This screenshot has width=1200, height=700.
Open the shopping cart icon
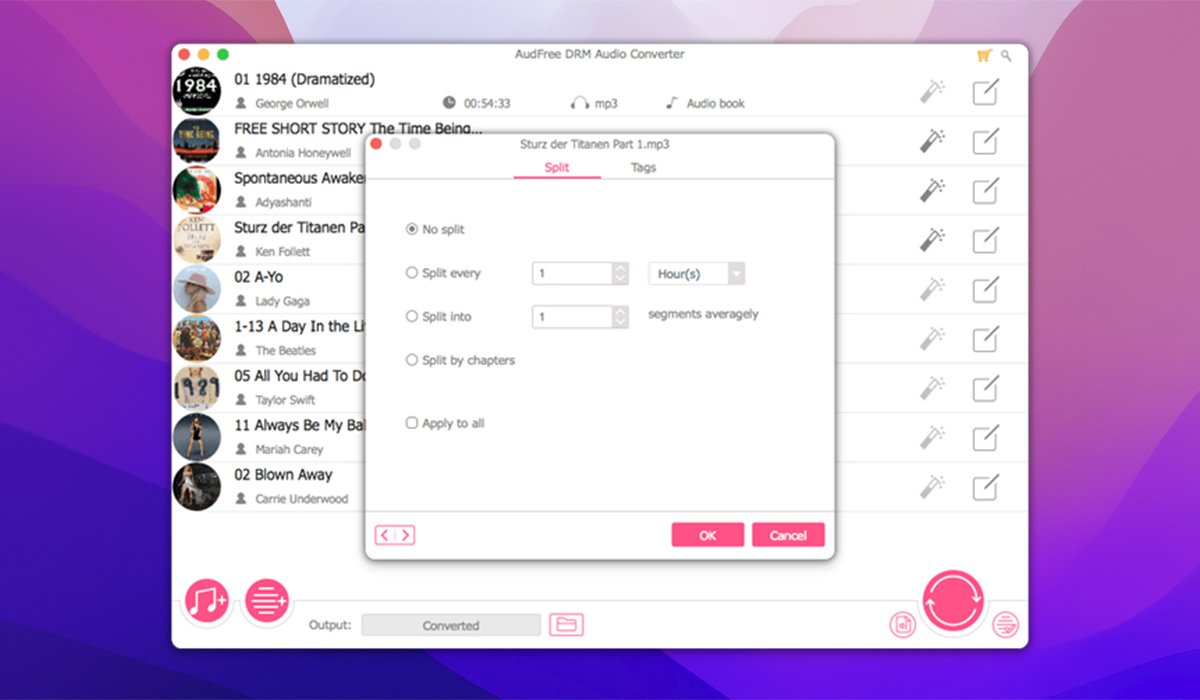click(x=983, y=56)
